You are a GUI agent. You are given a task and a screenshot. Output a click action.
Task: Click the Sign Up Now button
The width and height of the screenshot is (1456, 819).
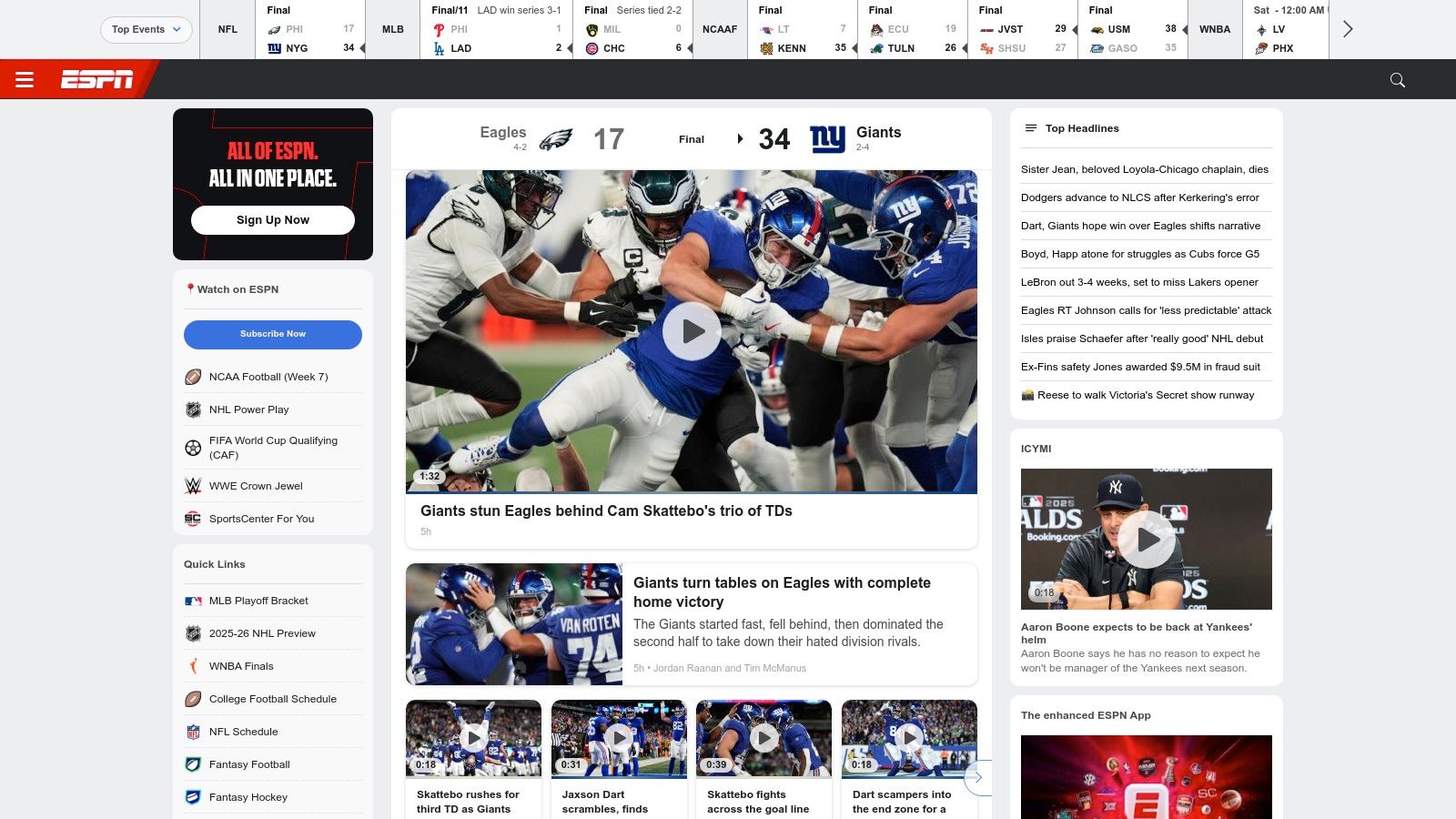point(273,220)
